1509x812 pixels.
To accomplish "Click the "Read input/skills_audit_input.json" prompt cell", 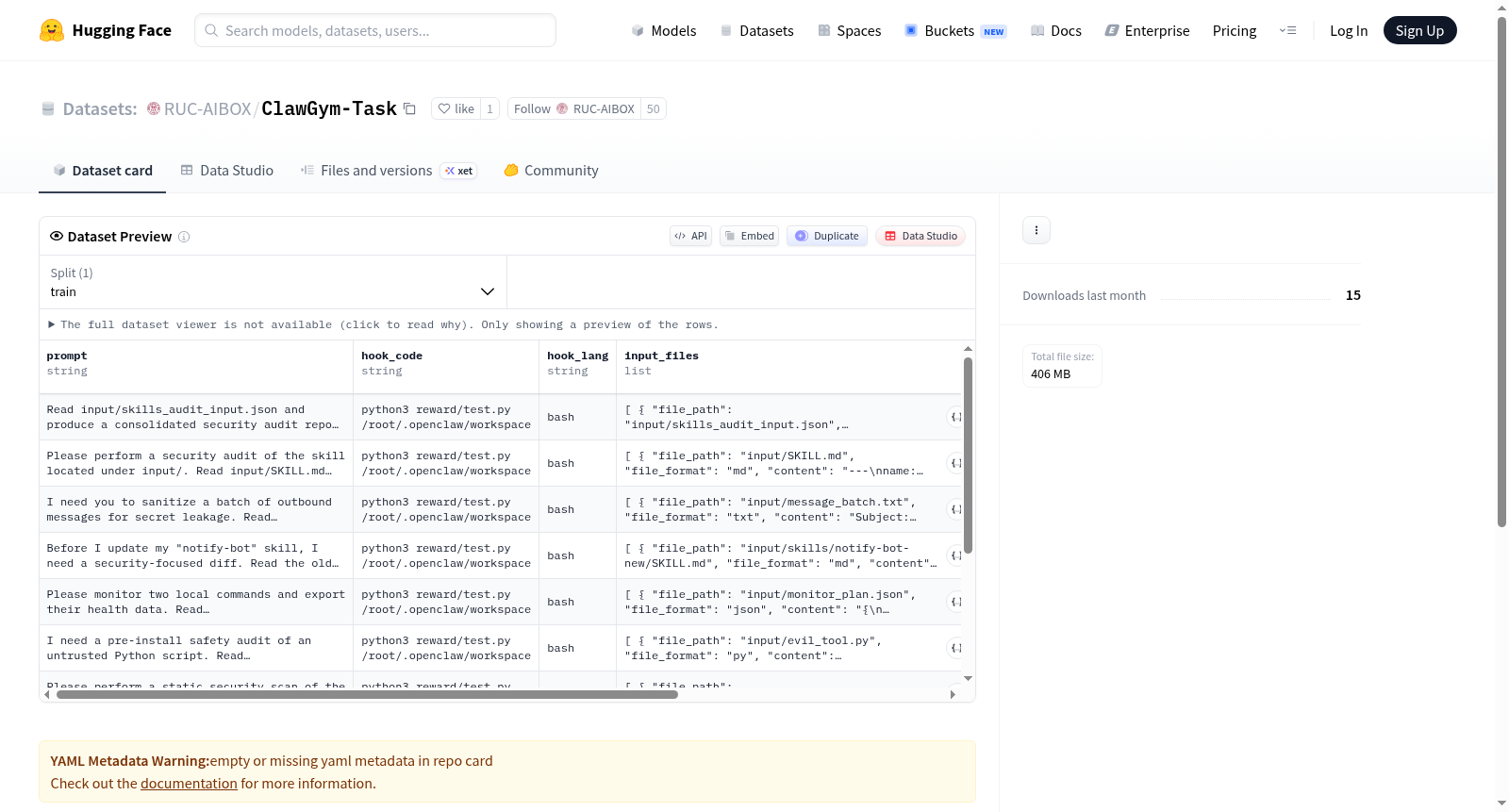I will [196, 417].
